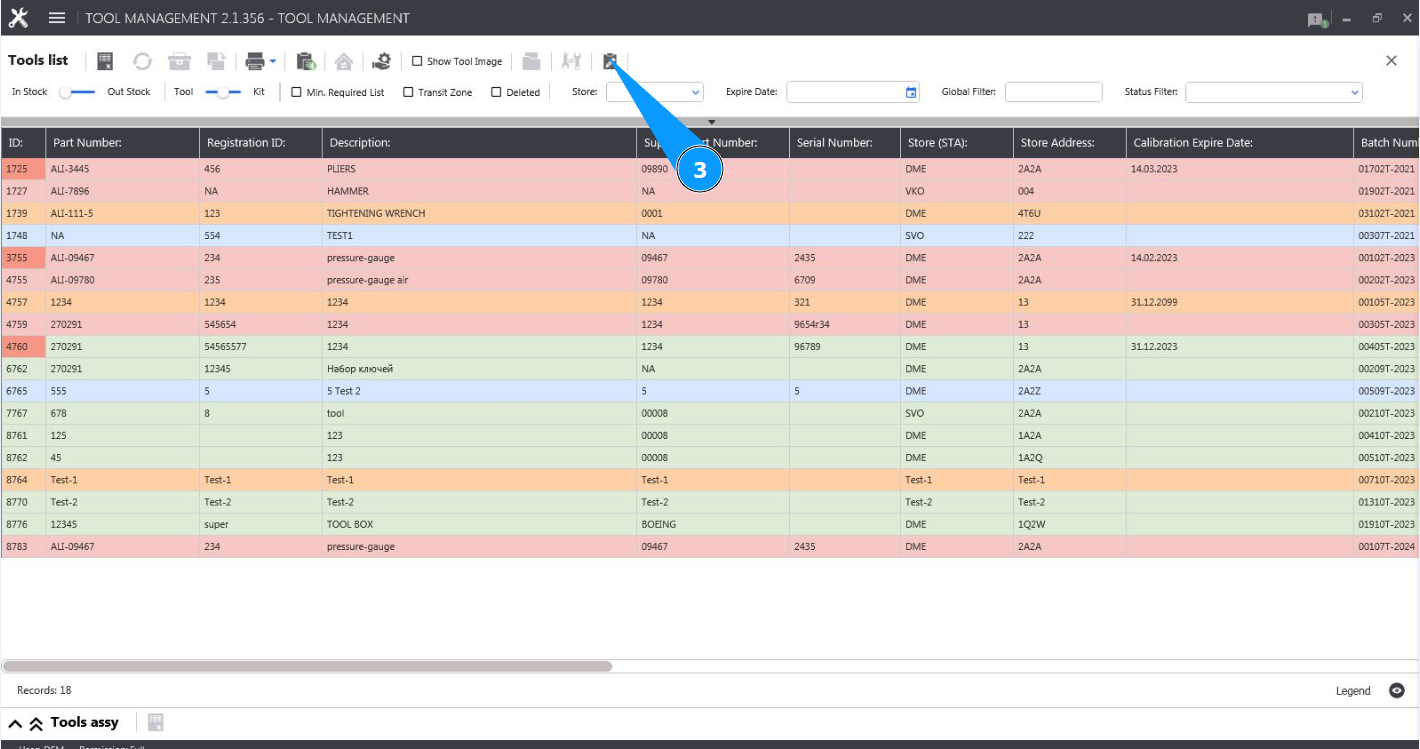Open the hamburger menu in title bar
Viewport: 1420px width, 749px height.
(57, 18)
